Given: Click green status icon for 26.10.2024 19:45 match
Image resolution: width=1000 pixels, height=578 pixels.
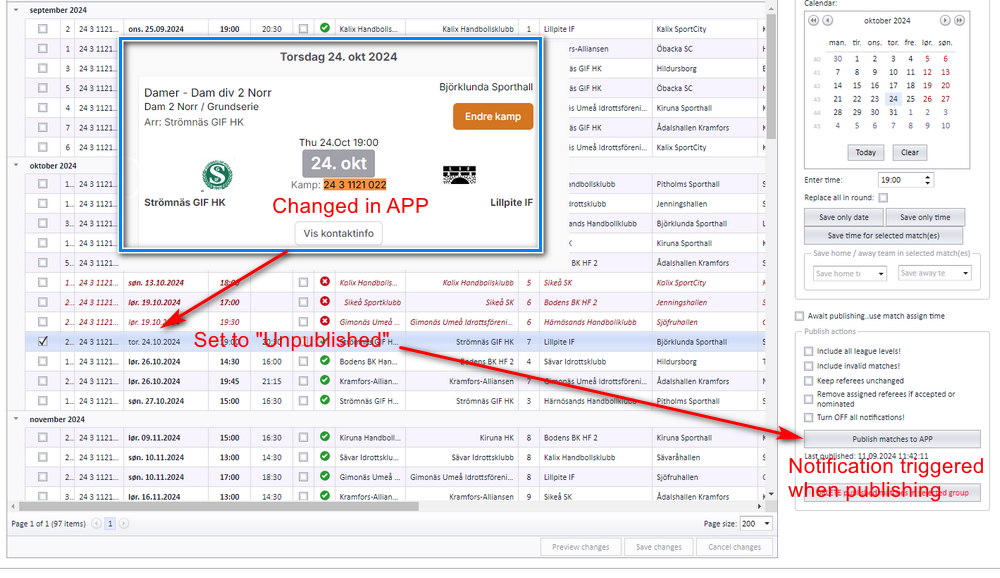Looking at the screenshot, I should [x=325, y=381].
